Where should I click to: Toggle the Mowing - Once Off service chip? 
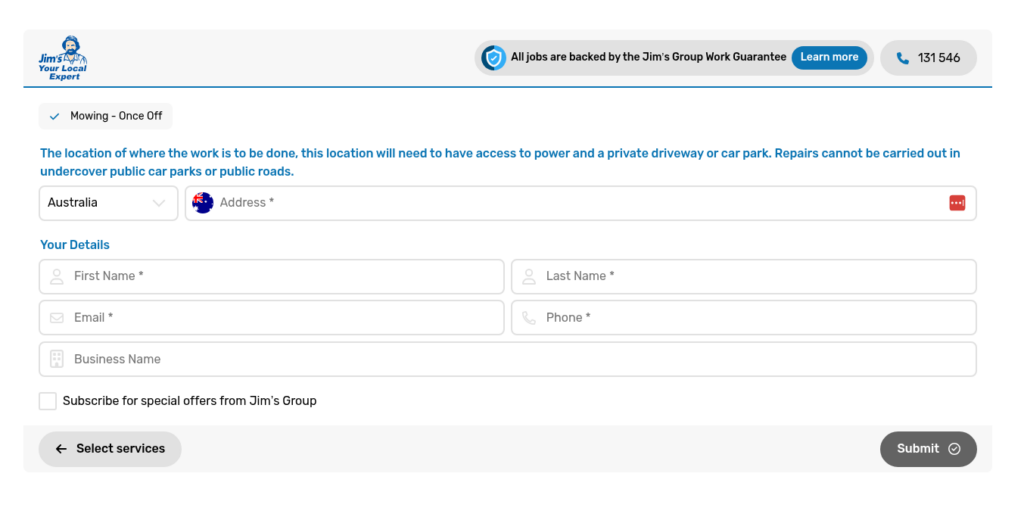coord(106,116)
